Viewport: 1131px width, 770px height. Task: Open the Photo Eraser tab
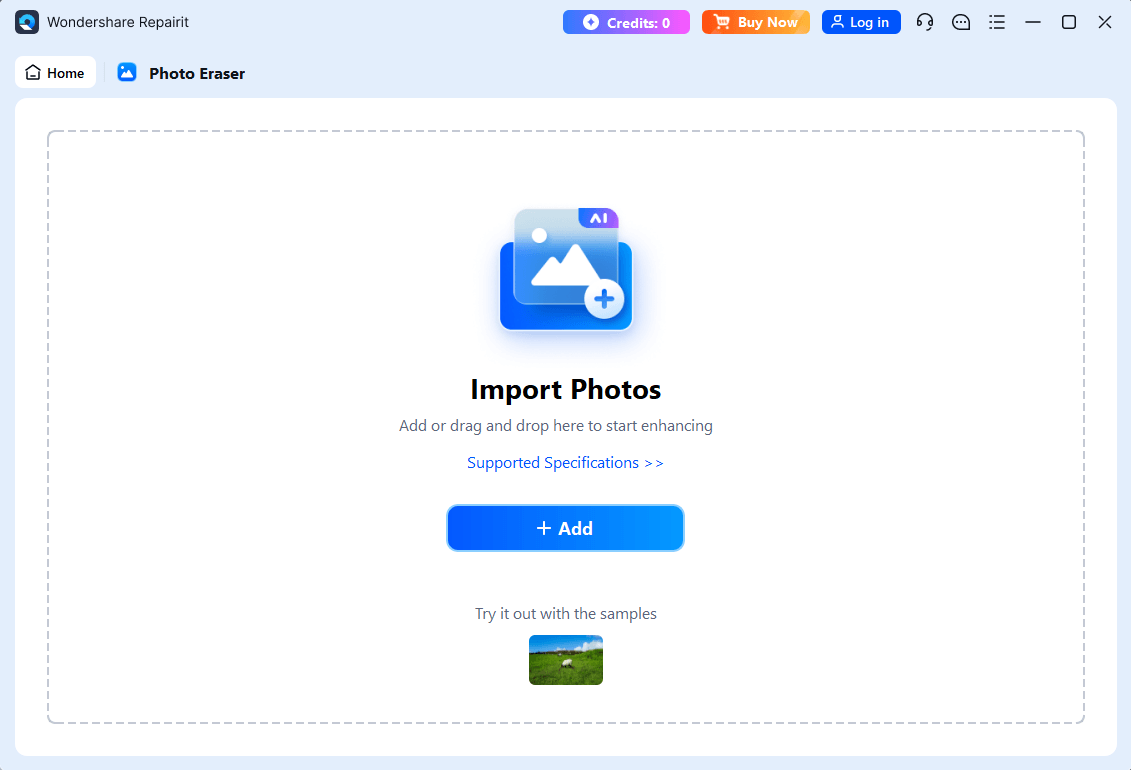point(181,72)
